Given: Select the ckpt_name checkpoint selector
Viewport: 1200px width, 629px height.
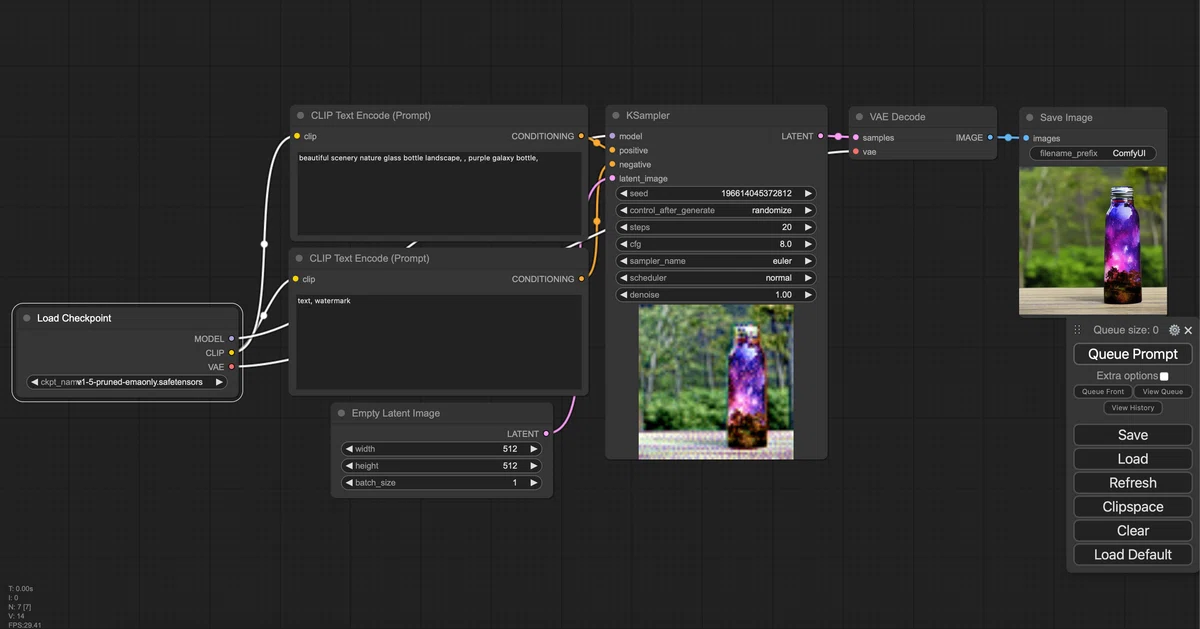Looking at the screenshot, I should coord(127,381).
